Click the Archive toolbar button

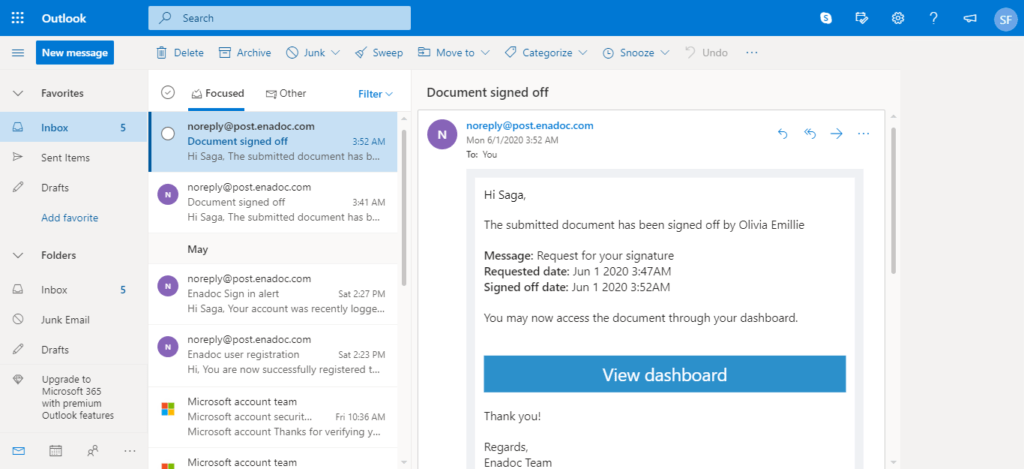(245, 53)
